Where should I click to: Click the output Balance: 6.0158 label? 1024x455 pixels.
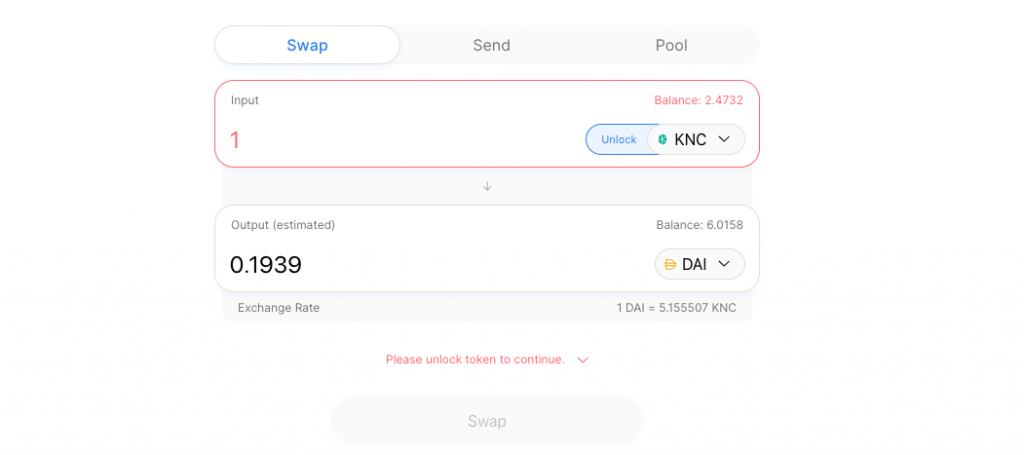click(699, 225)
